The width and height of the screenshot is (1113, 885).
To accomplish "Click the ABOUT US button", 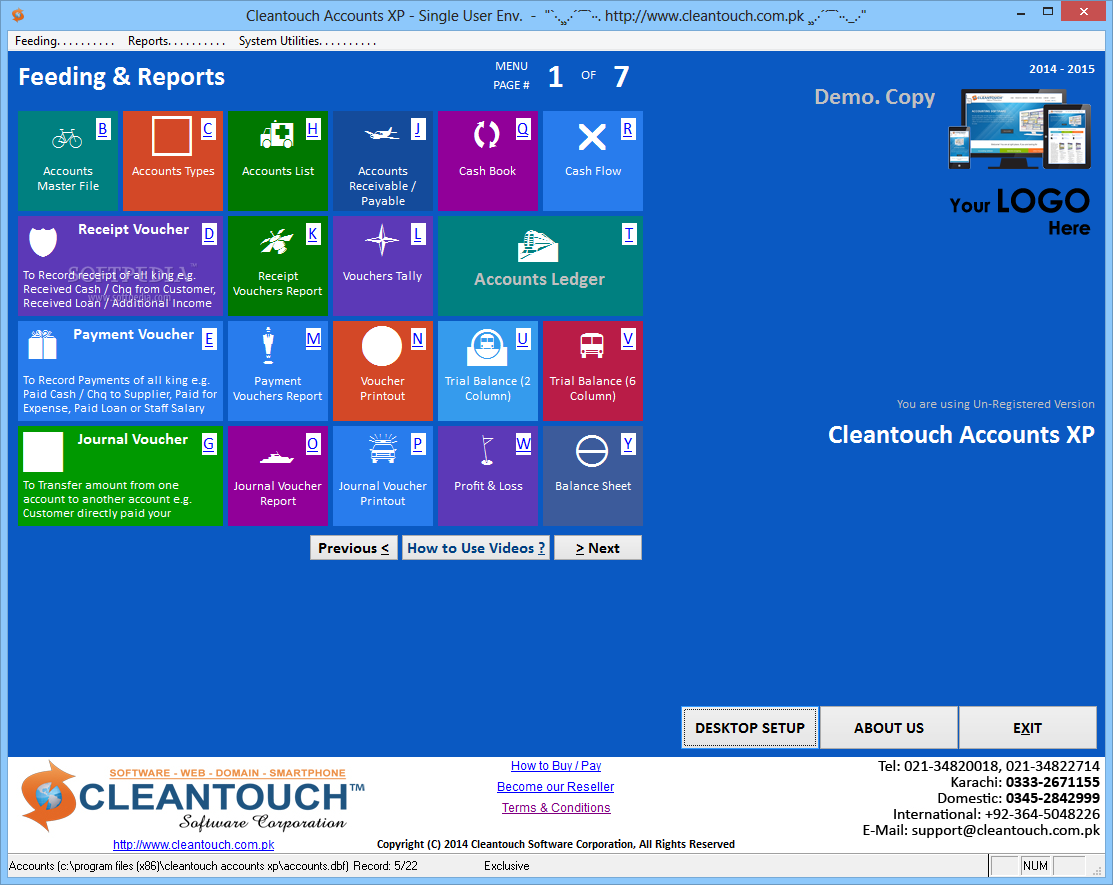I will click(889, 727).
